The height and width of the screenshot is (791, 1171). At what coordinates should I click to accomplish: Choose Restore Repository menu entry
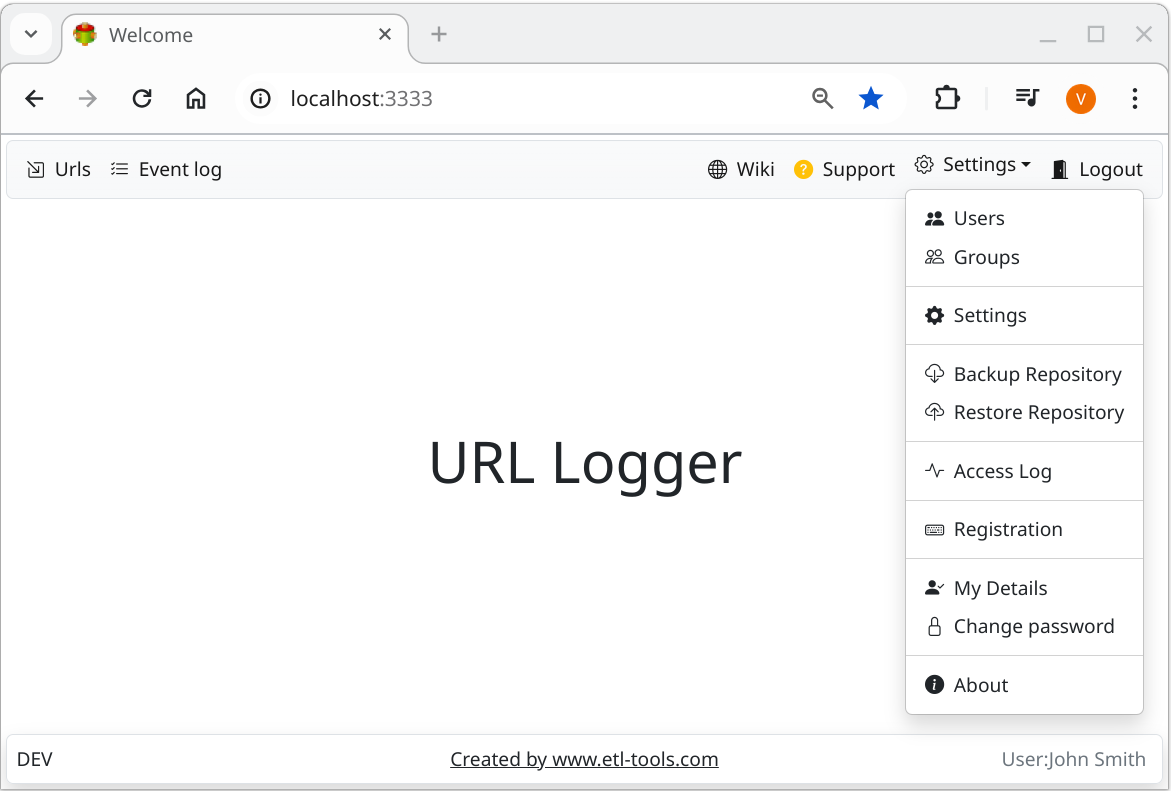point(1024,412)
